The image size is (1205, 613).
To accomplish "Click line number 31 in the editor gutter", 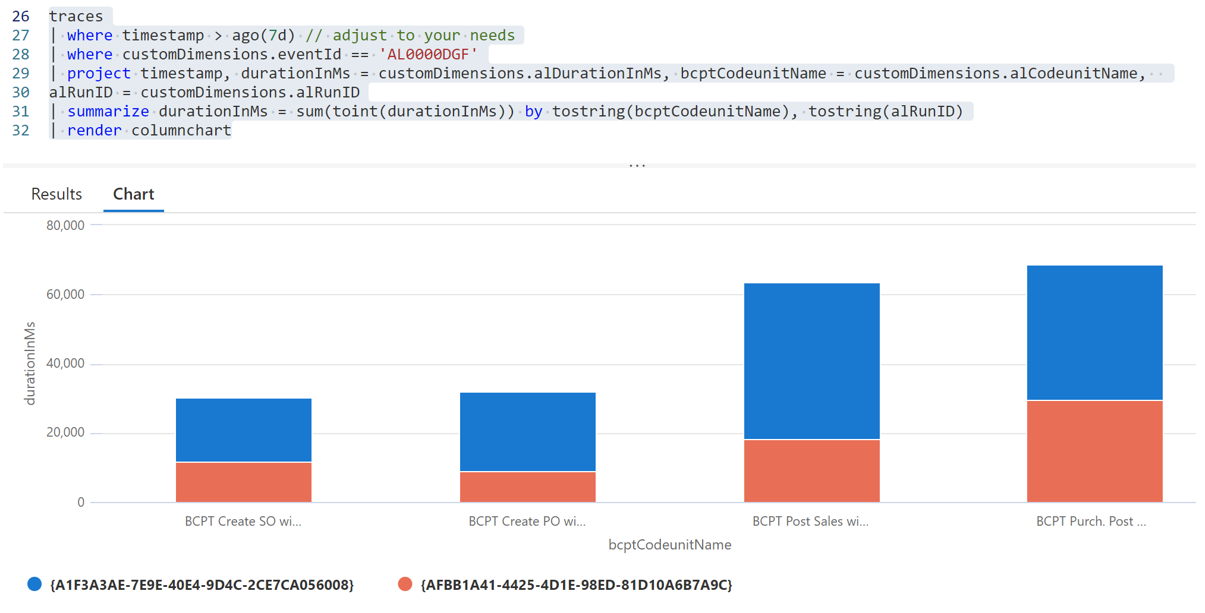I will (20, 111).
